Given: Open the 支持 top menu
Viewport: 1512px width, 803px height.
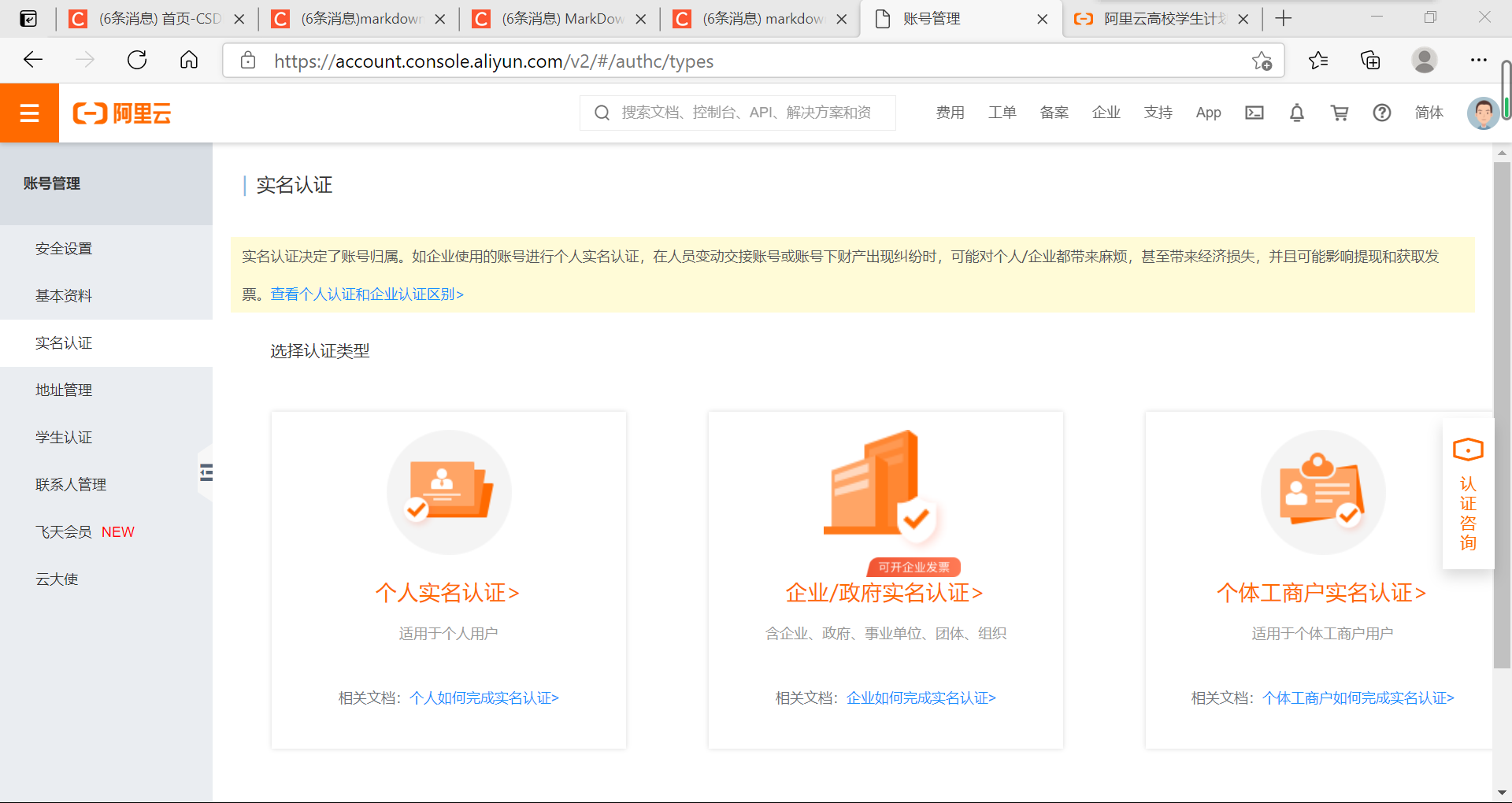Looking at the screenshot, I should (x=1158, y=113).
